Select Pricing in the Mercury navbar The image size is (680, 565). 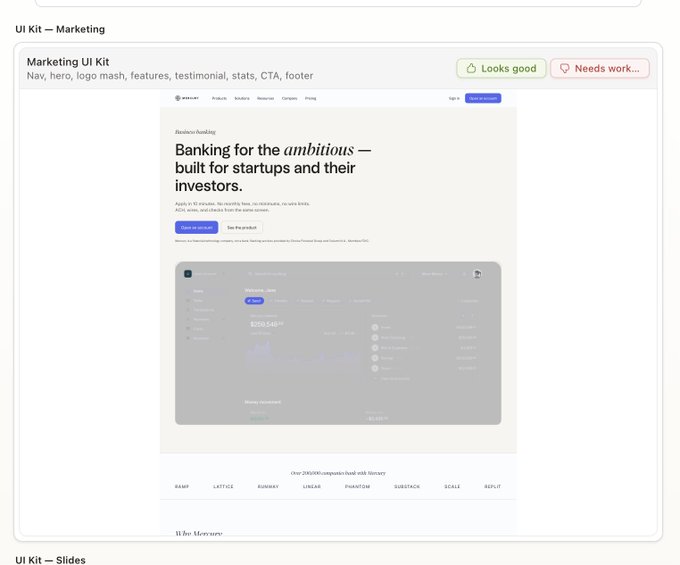(x=311, y=98)
